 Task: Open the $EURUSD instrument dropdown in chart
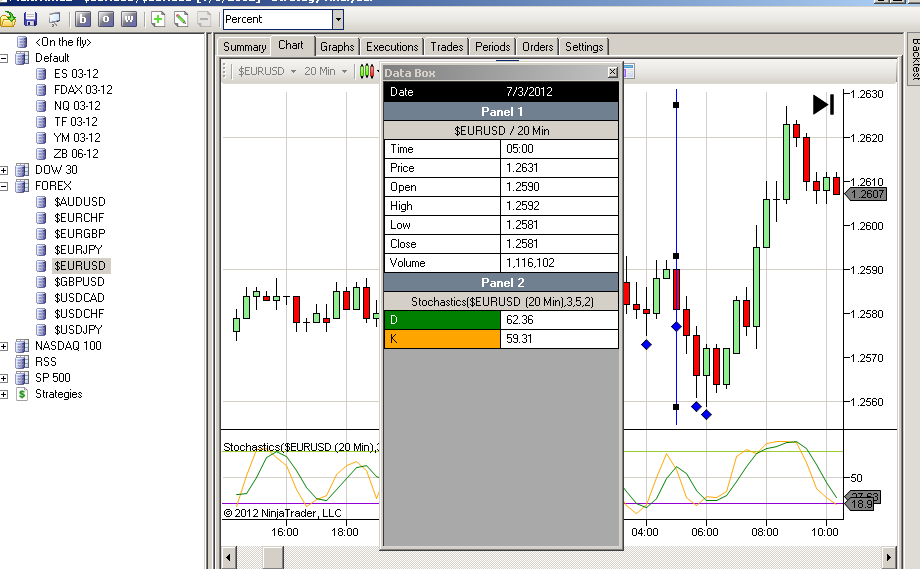pos(266,71)
